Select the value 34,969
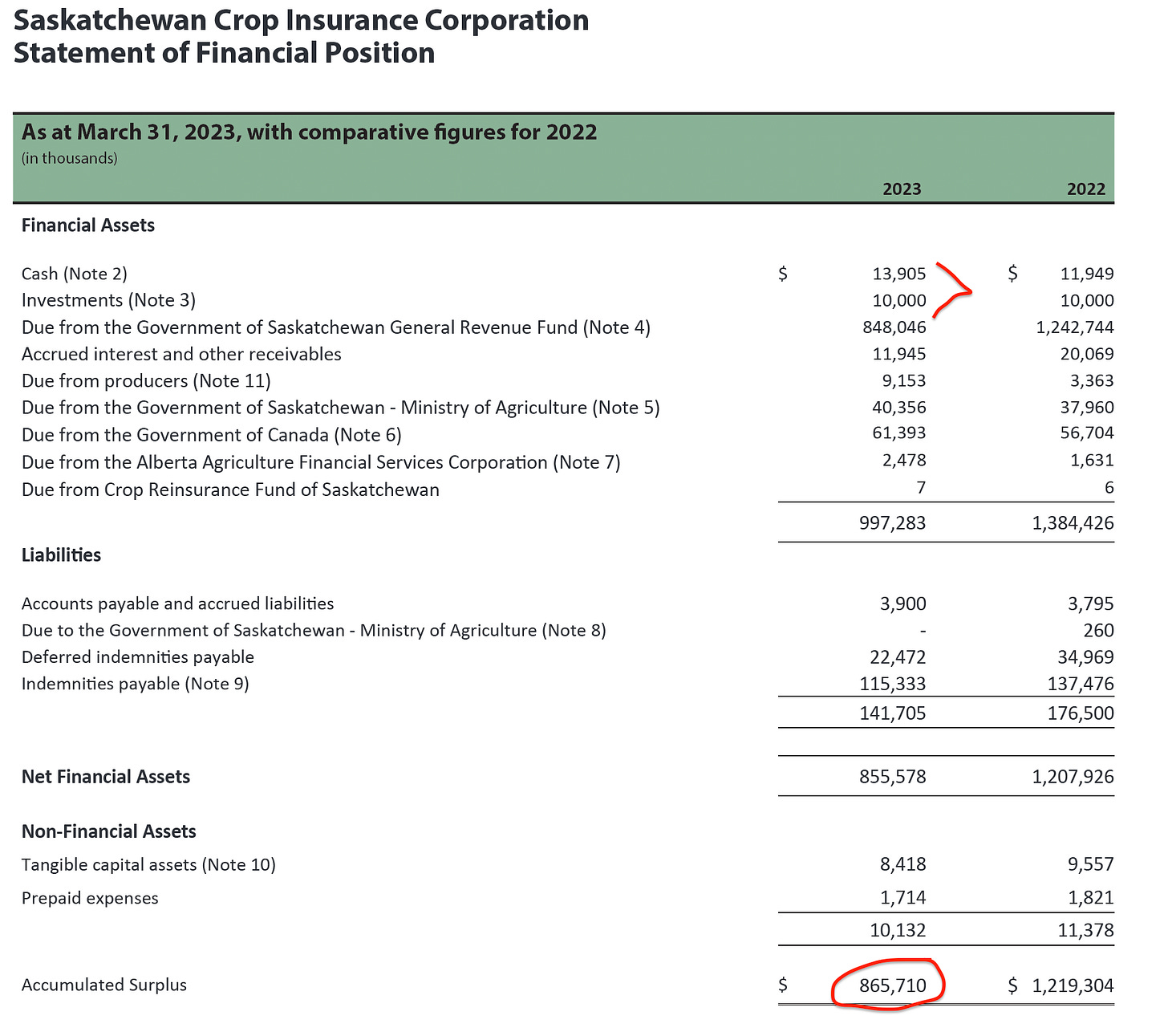 1086,657
